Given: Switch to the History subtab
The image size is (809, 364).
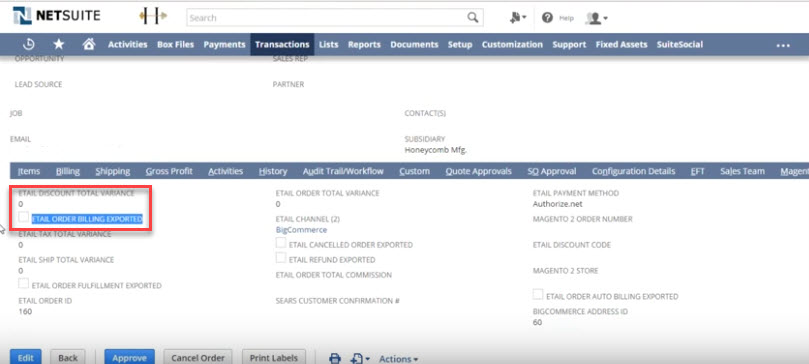Looking at the screenshot, I should [x=273, y=171].
